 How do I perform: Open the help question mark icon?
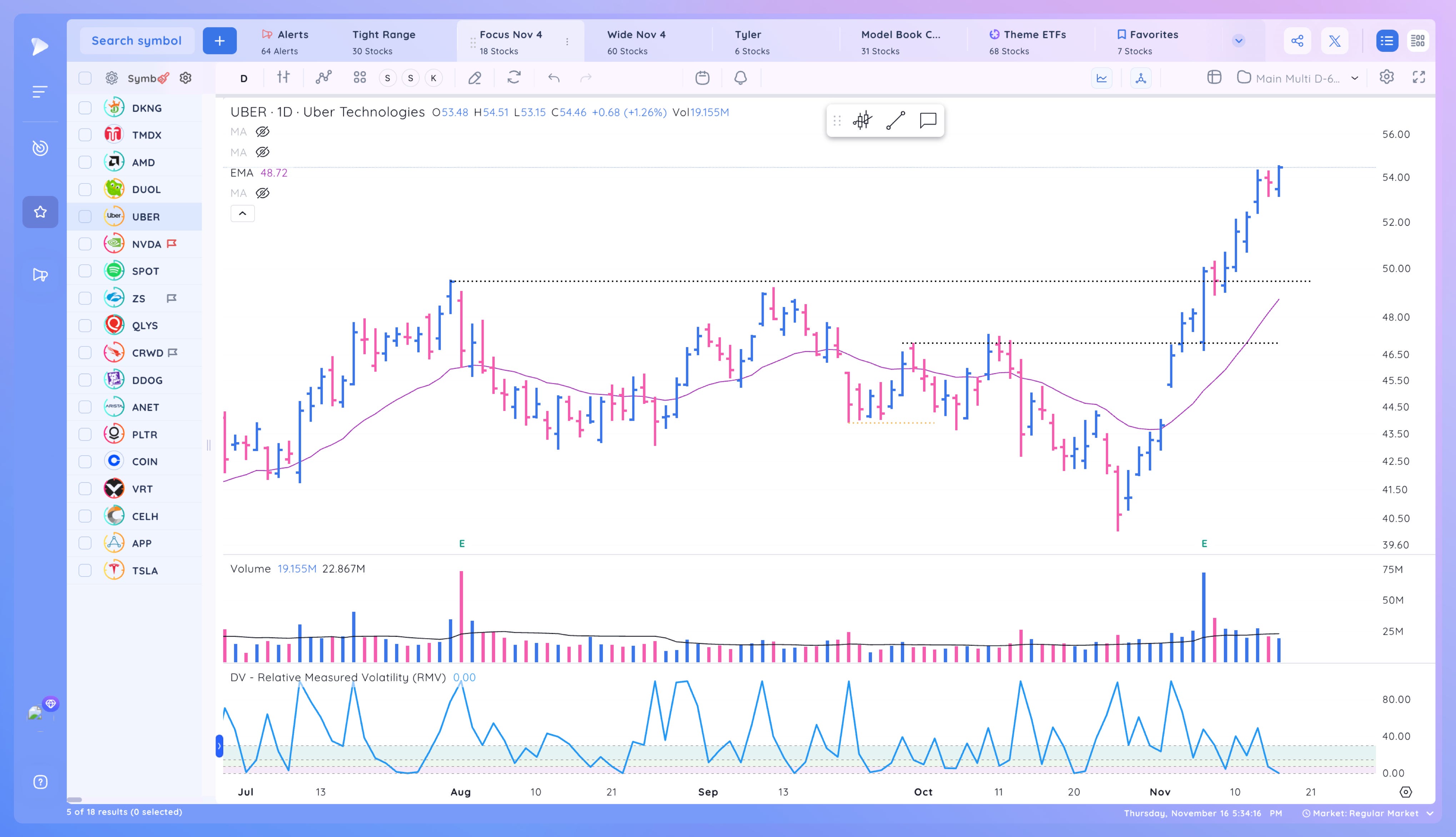coord(40,782)
